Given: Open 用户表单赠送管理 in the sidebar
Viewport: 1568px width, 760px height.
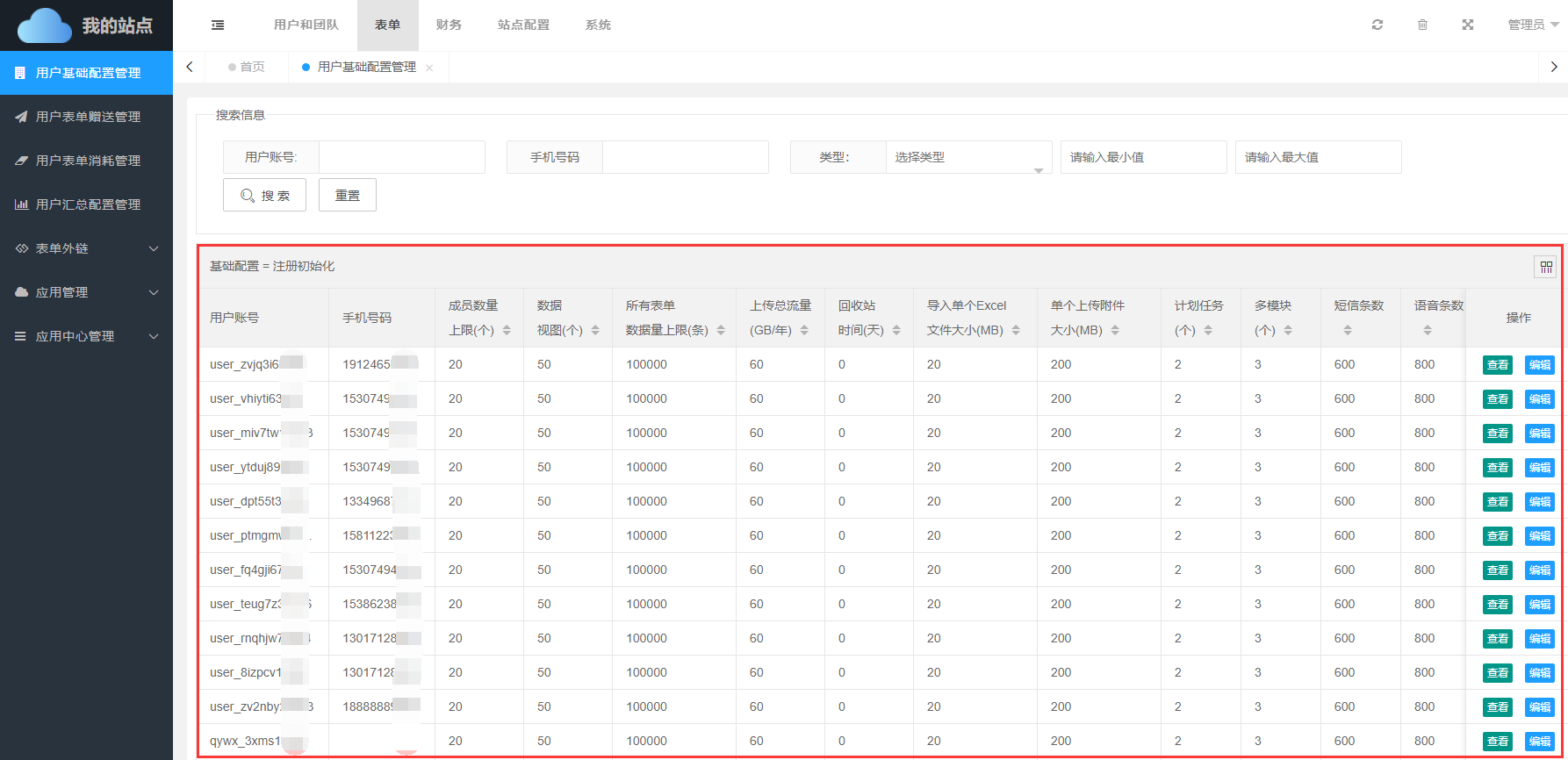Looking at the screenshot, I should pyautogui.click(x=87, y=117).
